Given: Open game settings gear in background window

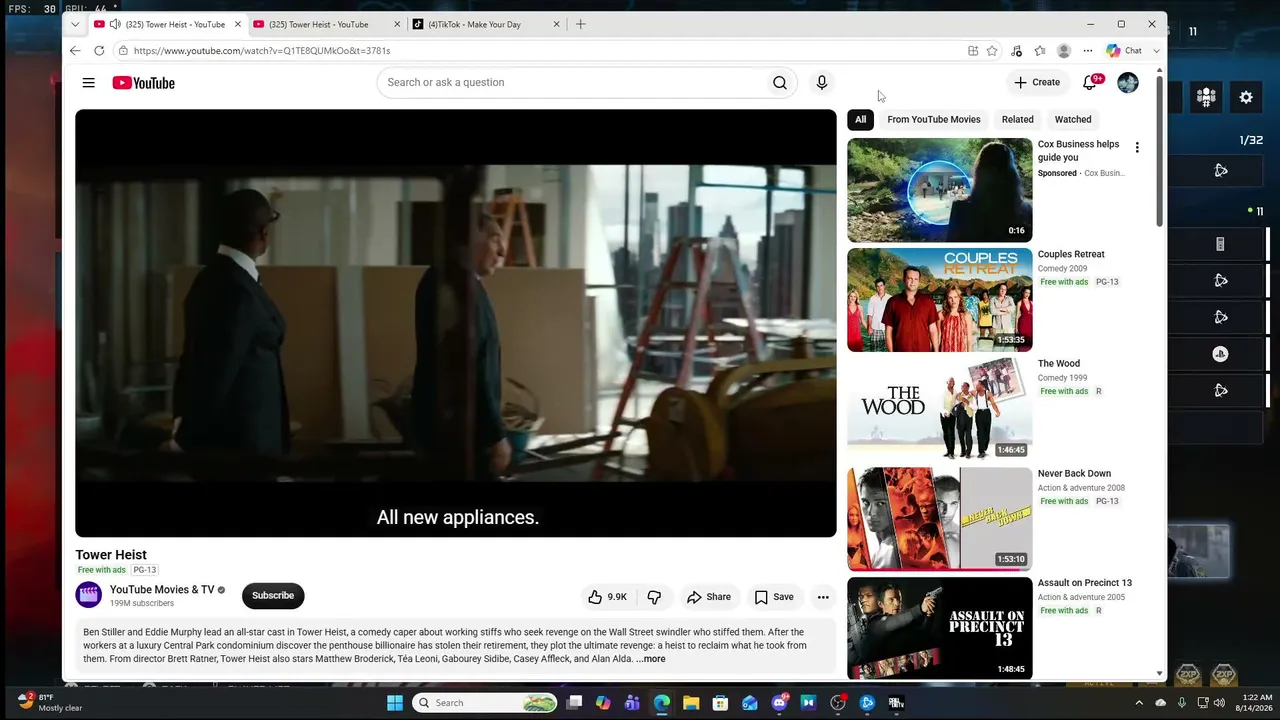Looking at the screenshot, I should click(x=1246, y=97).
